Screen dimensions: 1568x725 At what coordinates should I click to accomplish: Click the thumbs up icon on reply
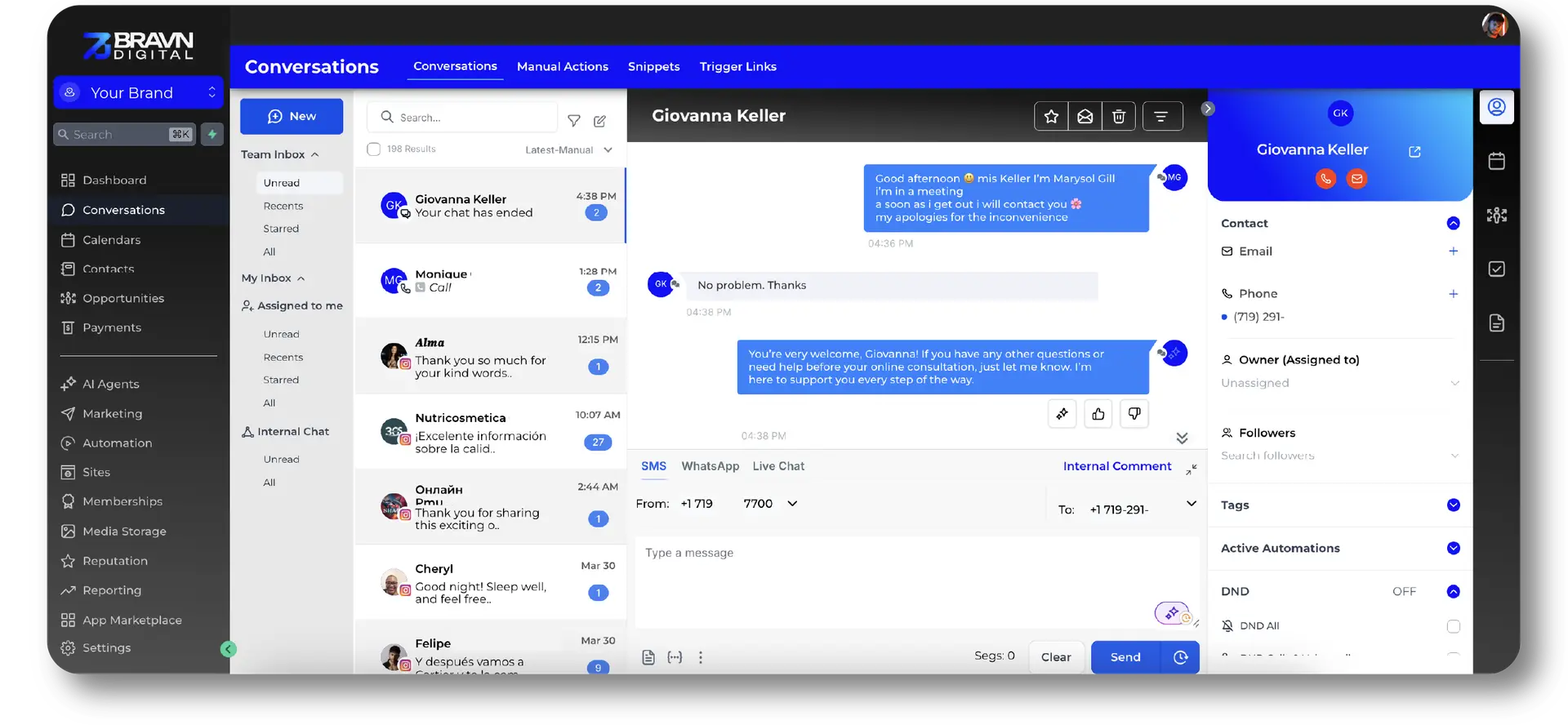1098,414
